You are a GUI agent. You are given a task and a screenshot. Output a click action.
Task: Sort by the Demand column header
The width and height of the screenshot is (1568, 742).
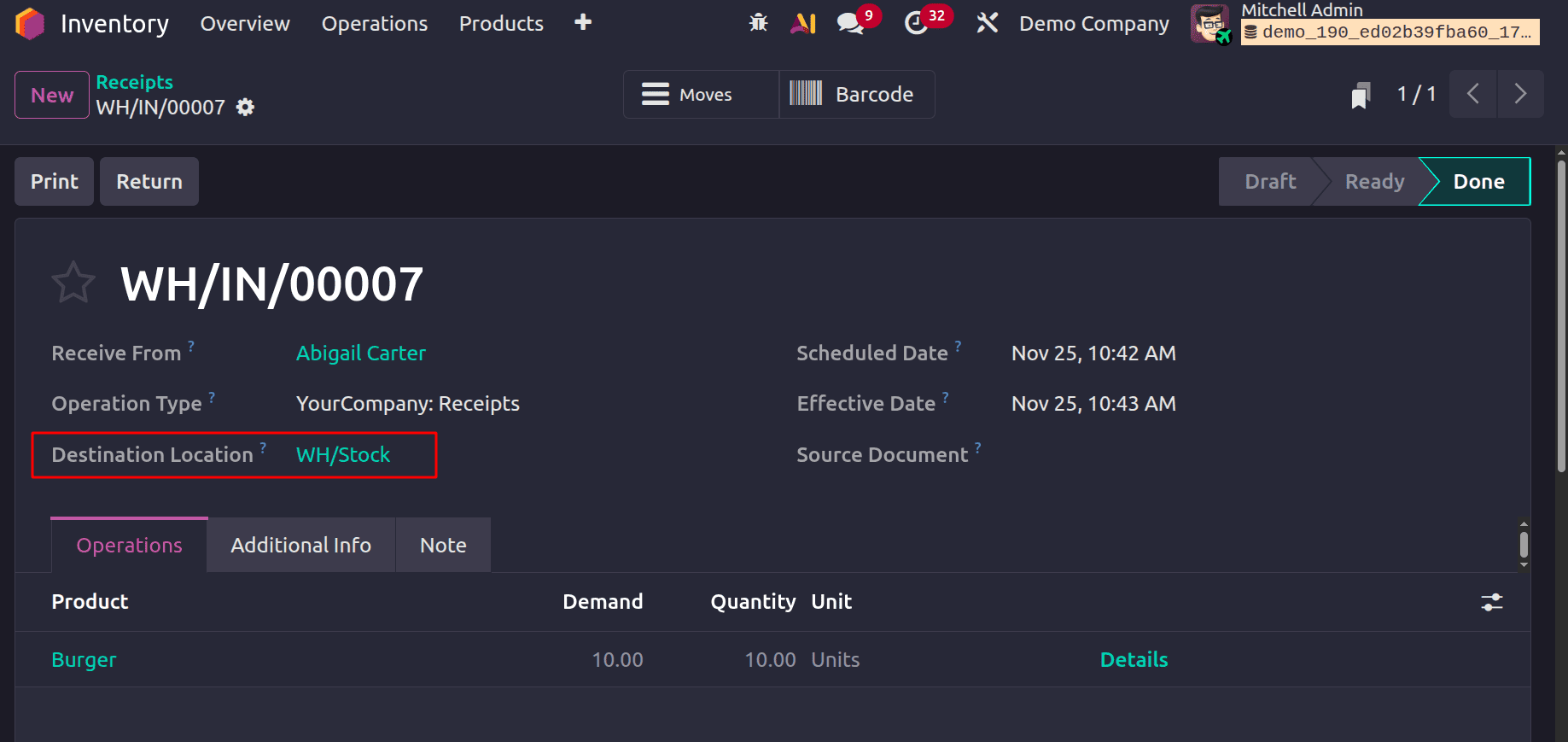(x=603, y=601)
